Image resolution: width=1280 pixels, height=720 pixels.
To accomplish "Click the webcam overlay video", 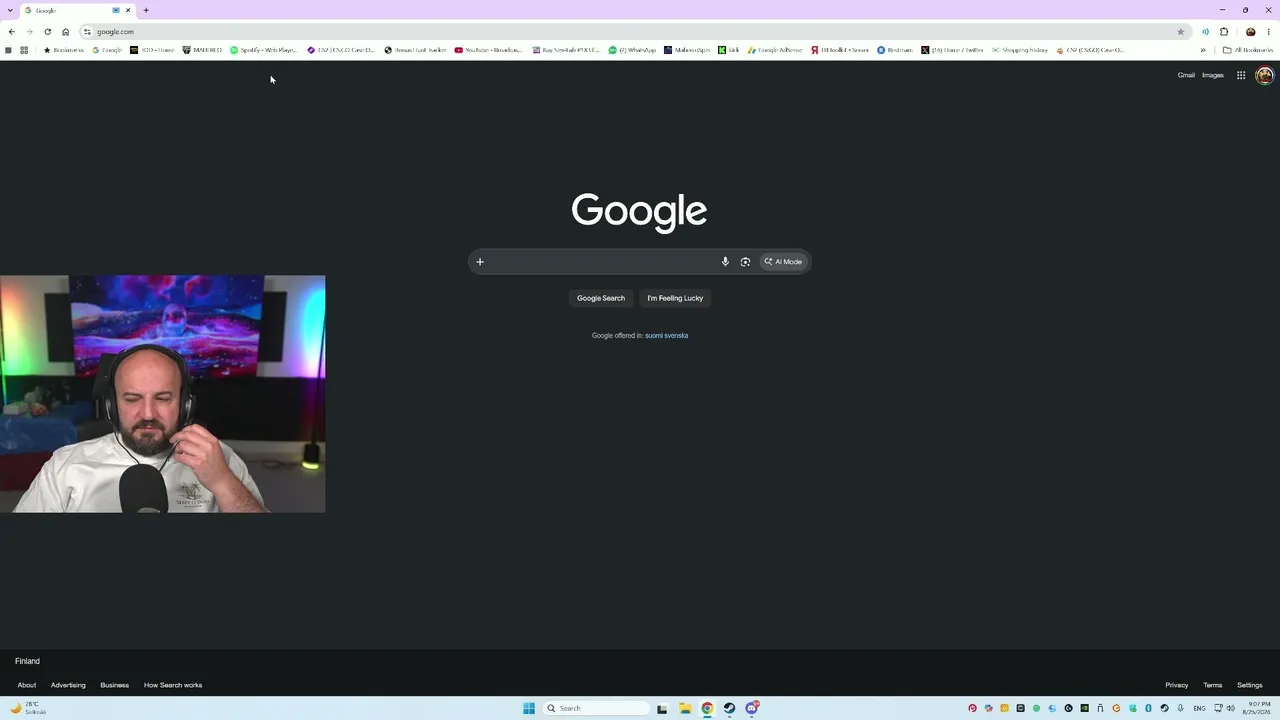I will pyautogui.click(x=163, y=394).
